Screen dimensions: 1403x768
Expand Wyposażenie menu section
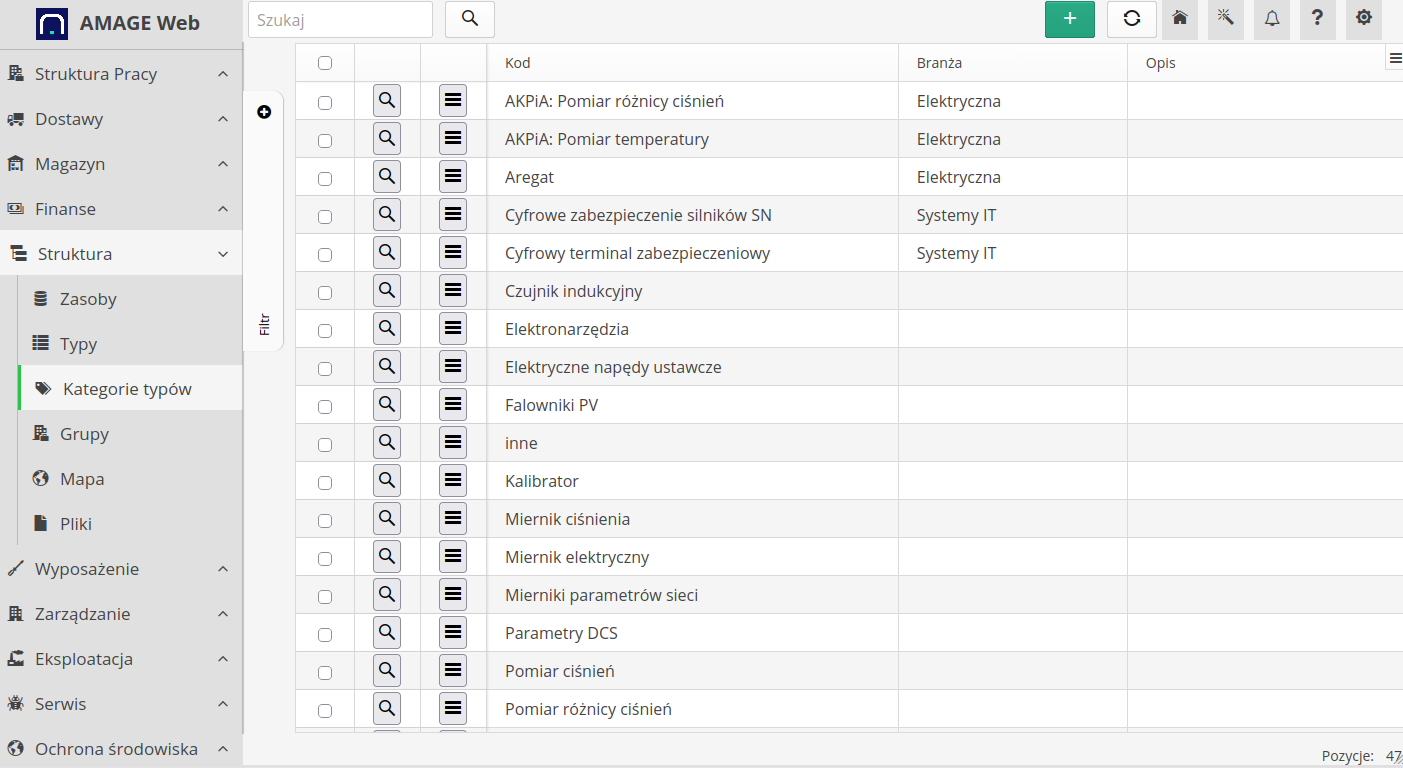(x=121, y=569)
